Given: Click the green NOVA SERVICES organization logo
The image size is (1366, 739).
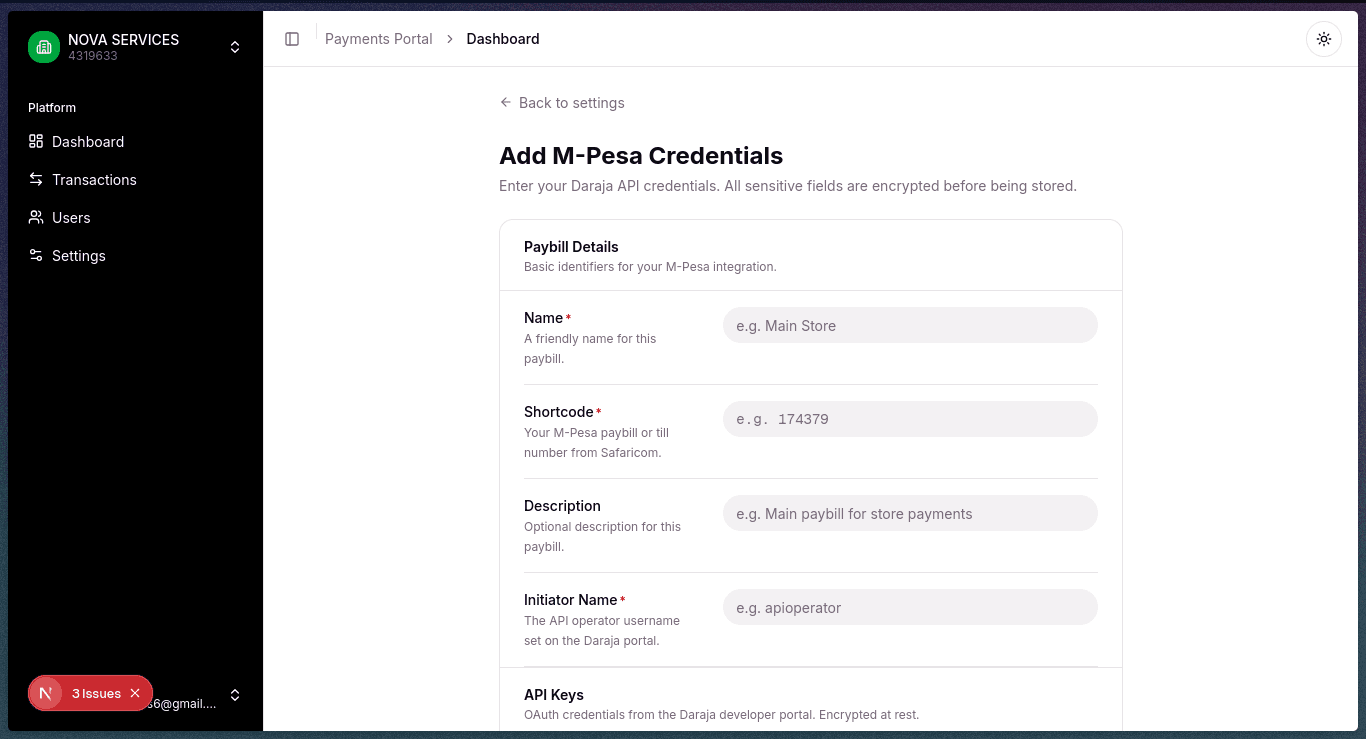Looking at the screenshot, I should point(44,47).
